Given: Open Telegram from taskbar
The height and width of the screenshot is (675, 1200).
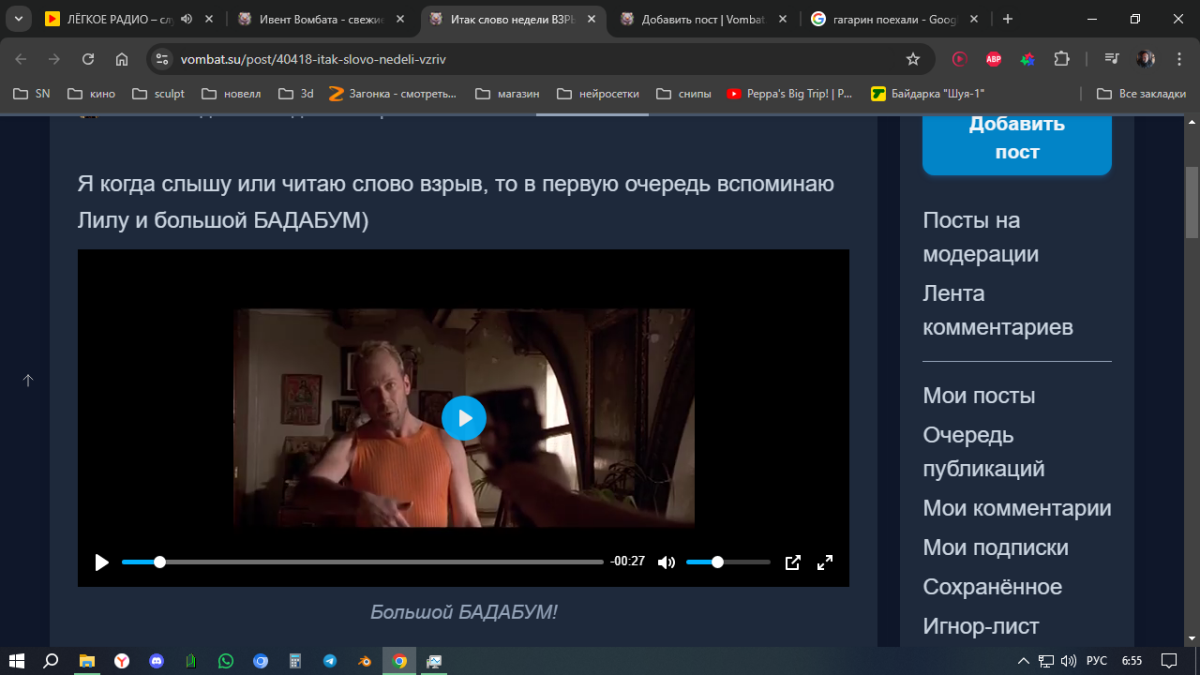Looking at the screenshot, I should pos(330,661).
